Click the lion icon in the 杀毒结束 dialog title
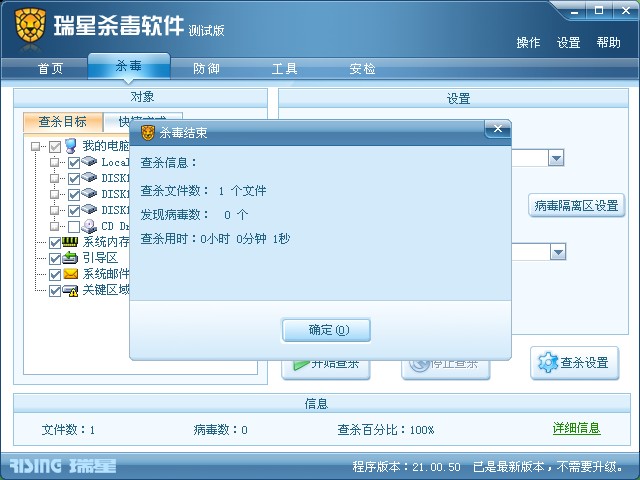Viewport: 640px width, 480px height. click(x=148, y=133)
